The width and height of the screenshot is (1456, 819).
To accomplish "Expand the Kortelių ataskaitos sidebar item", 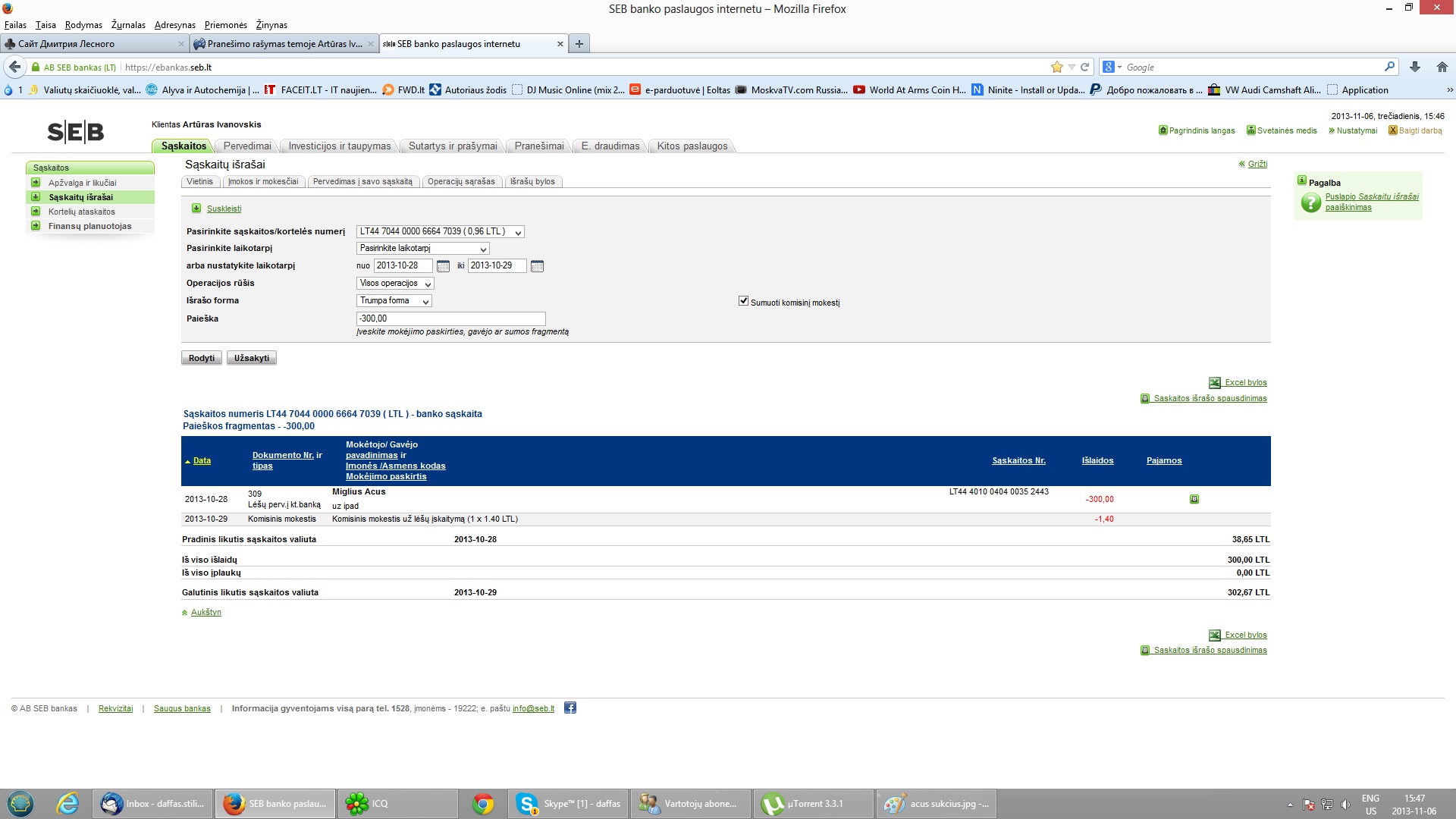I will [x=36, y=212].
